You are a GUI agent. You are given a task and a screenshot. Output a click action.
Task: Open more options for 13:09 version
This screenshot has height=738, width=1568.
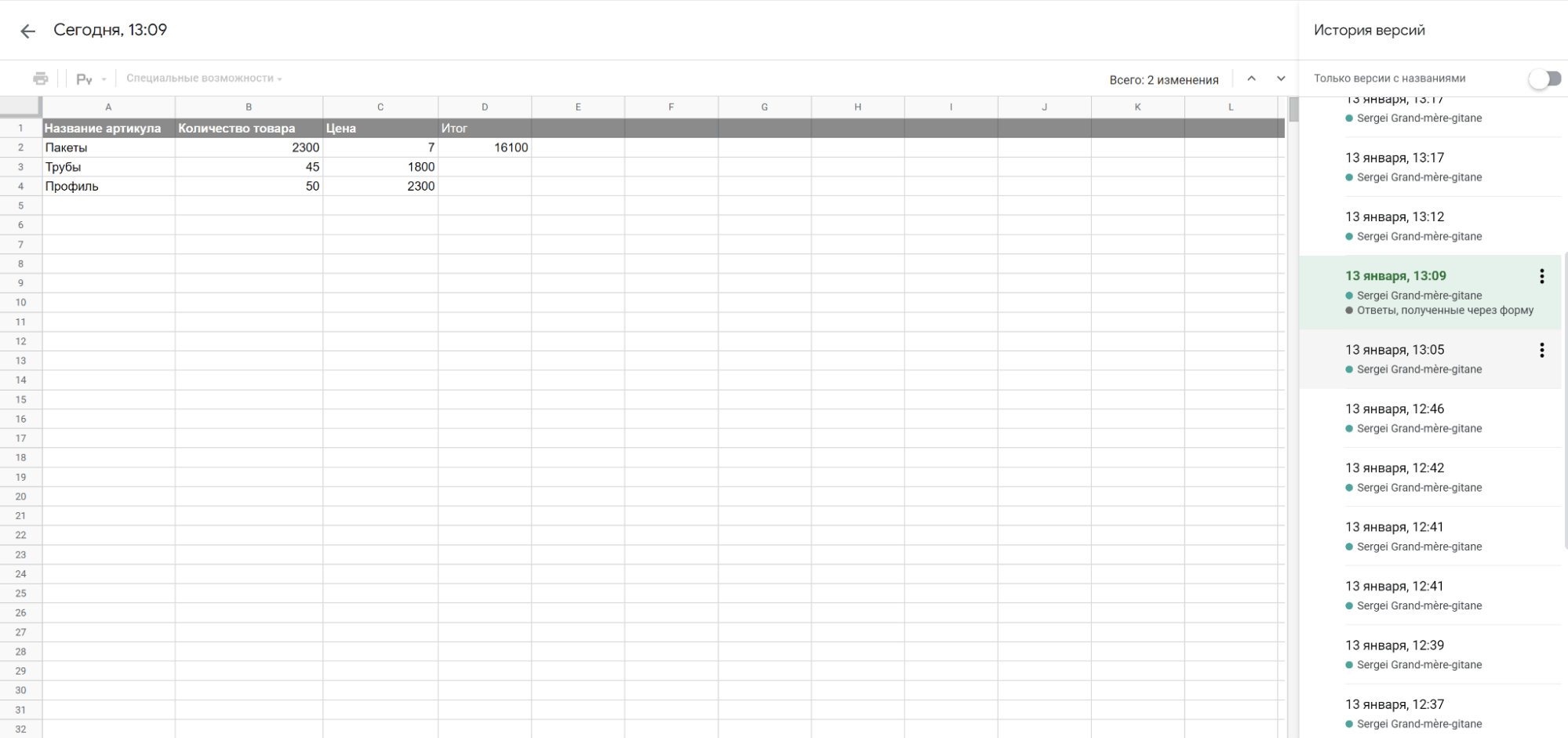point(1541,276)
